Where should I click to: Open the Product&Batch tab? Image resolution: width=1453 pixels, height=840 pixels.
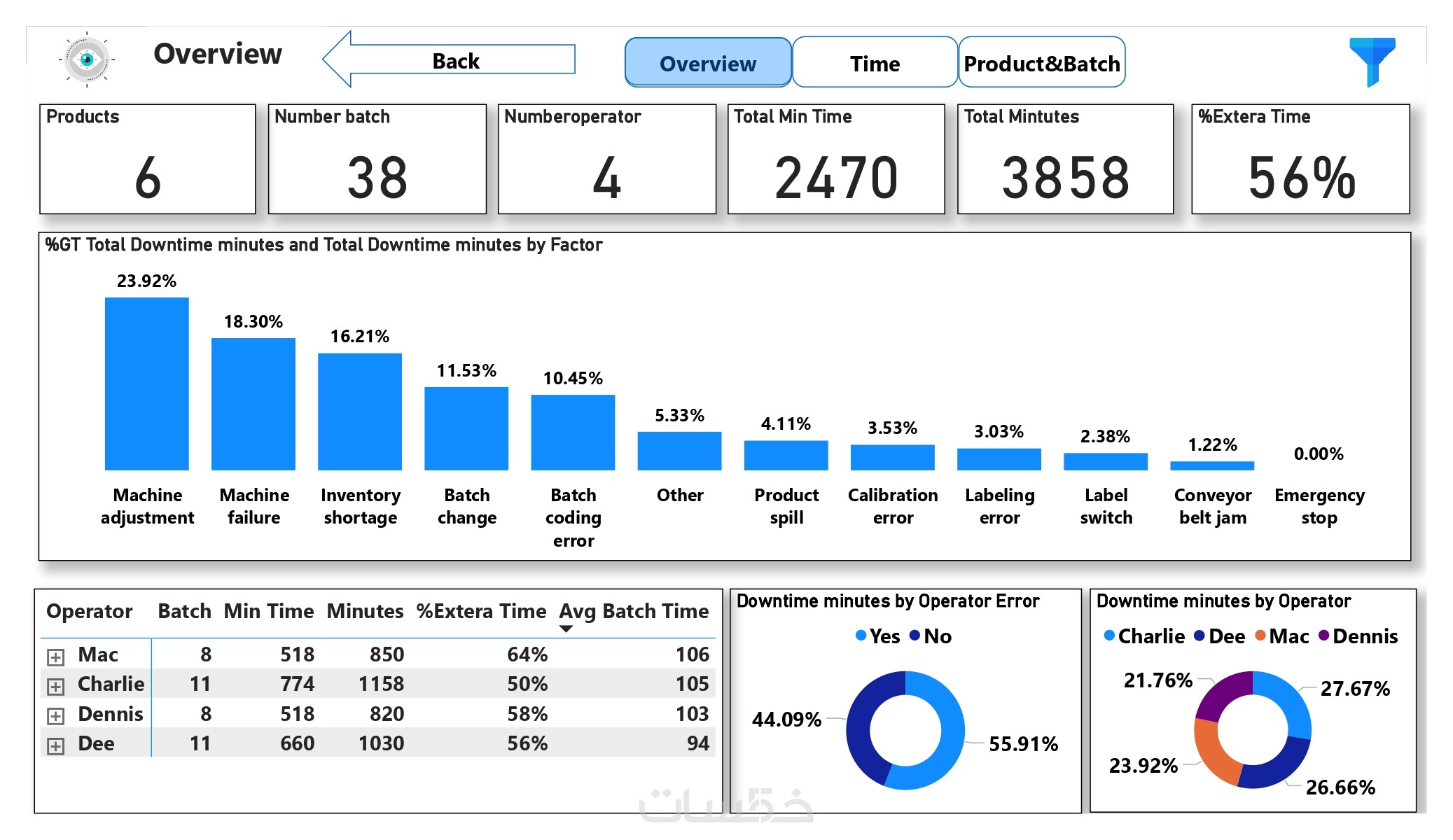(x=1041, y=63)
